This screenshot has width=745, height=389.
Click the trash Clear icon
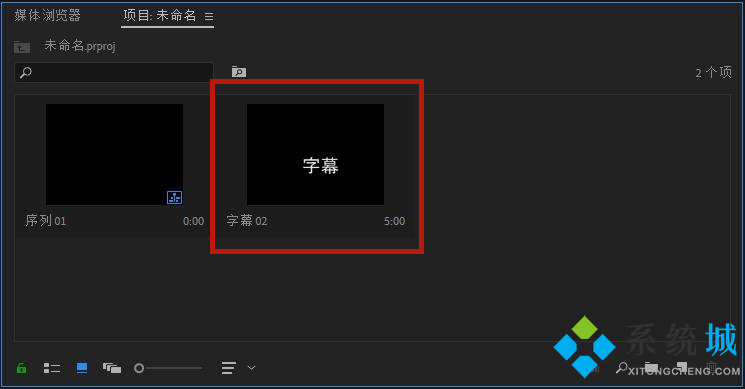pos(711,368)
